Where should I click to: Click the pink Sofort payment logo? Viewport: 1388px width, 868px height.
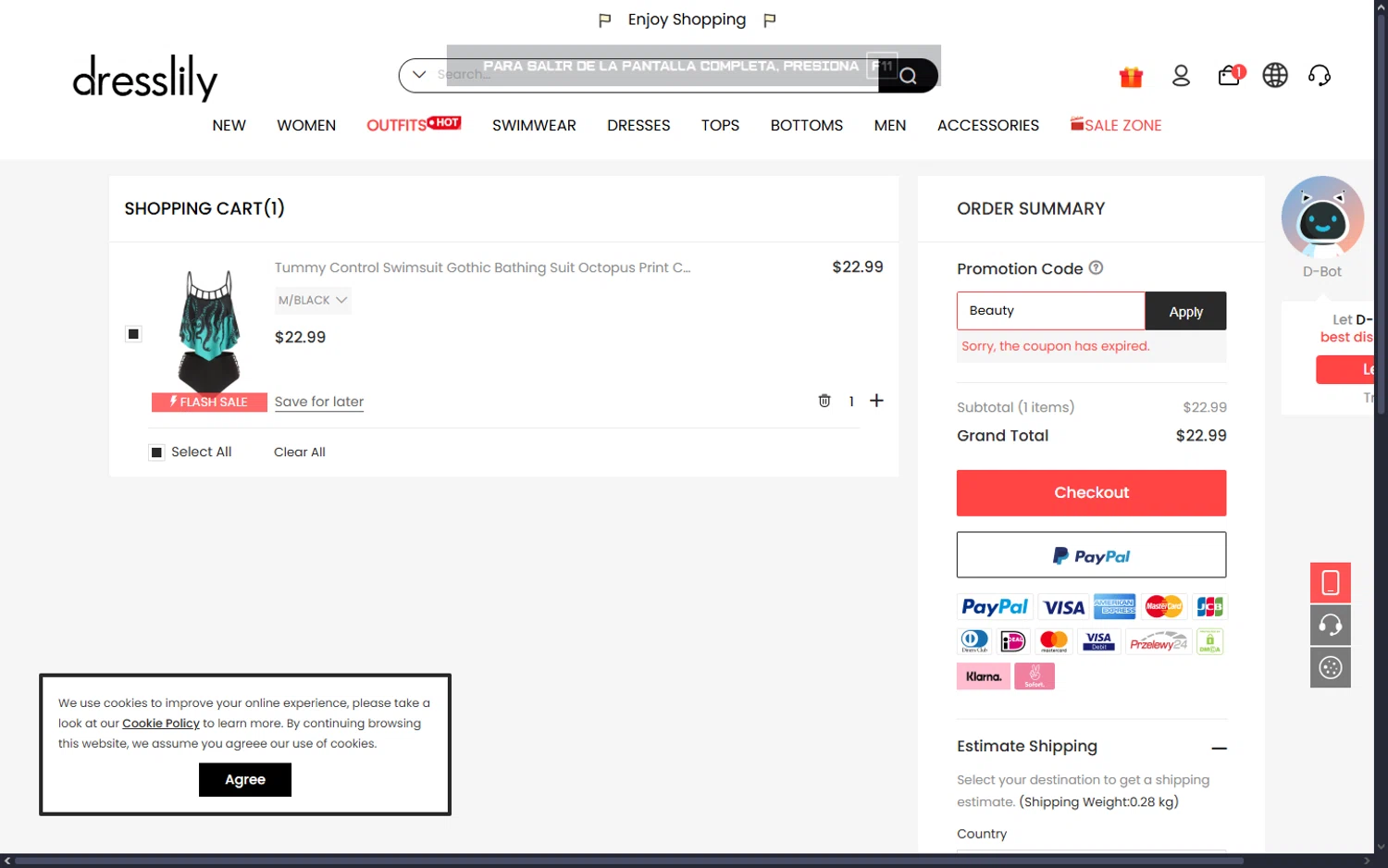coord(1035,676)
